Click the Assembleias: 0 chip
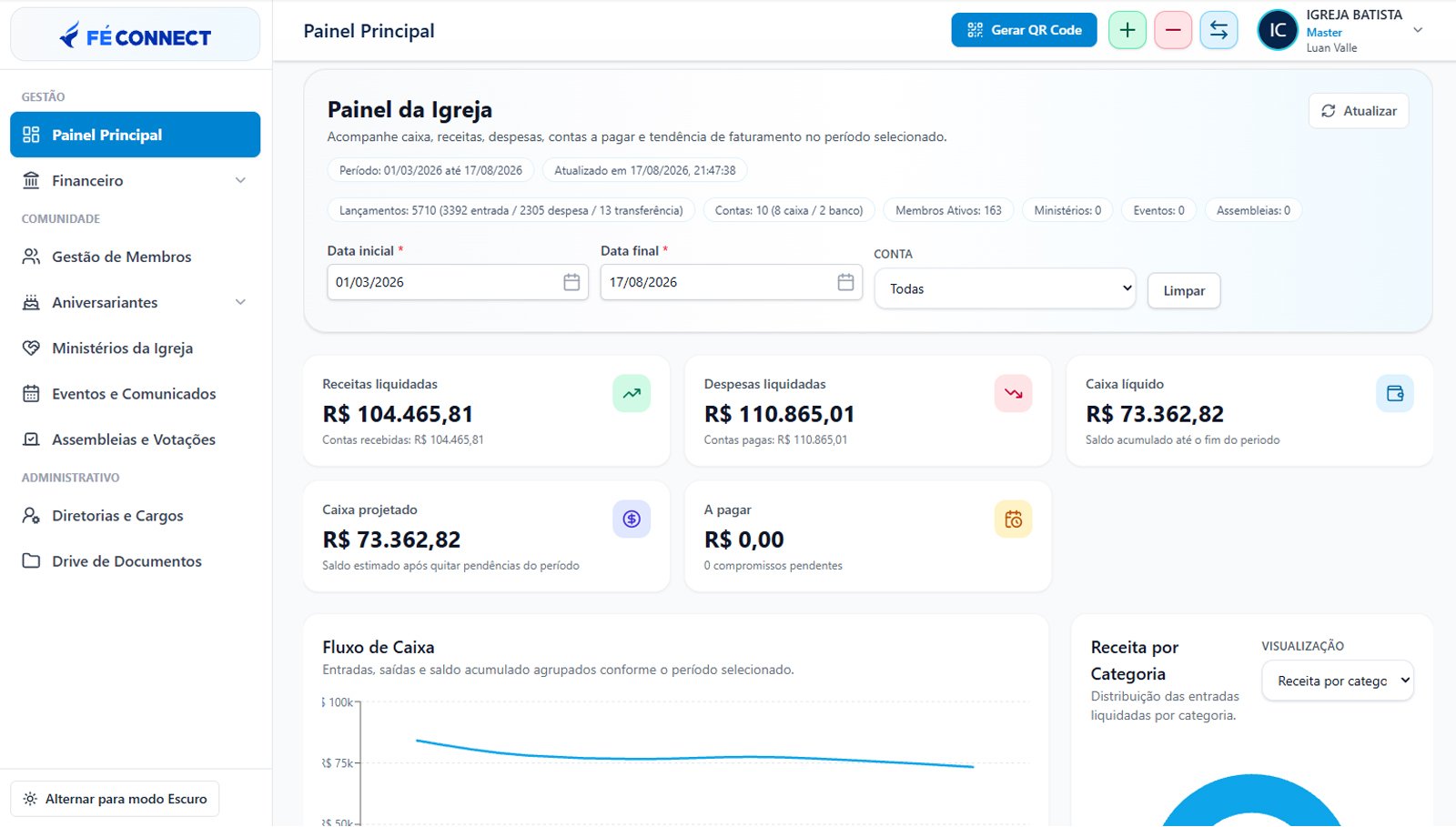The image size is (1456, 827). coord(1253,210)
